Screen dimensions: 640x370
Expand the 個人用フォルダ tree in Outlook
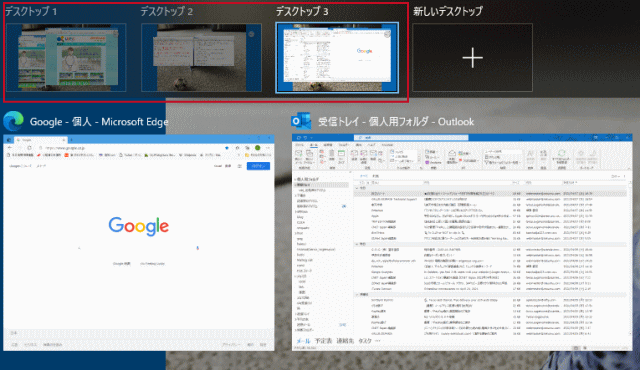(x=296, y=179)
